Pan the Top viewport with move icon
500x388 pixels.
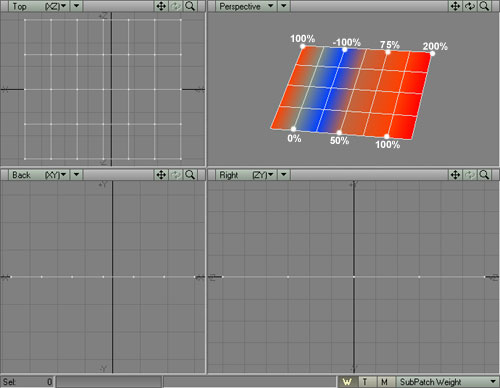(x=161, y=6)
